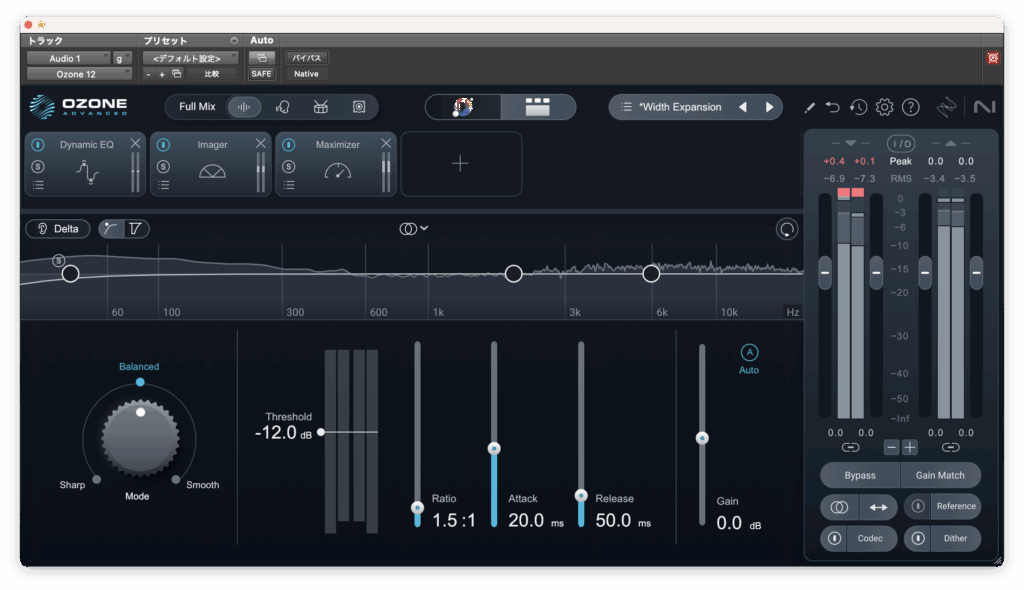Click the help question mark icon
The height and width of the screenshot is (590, 1024).
click(x=910, y=107)
